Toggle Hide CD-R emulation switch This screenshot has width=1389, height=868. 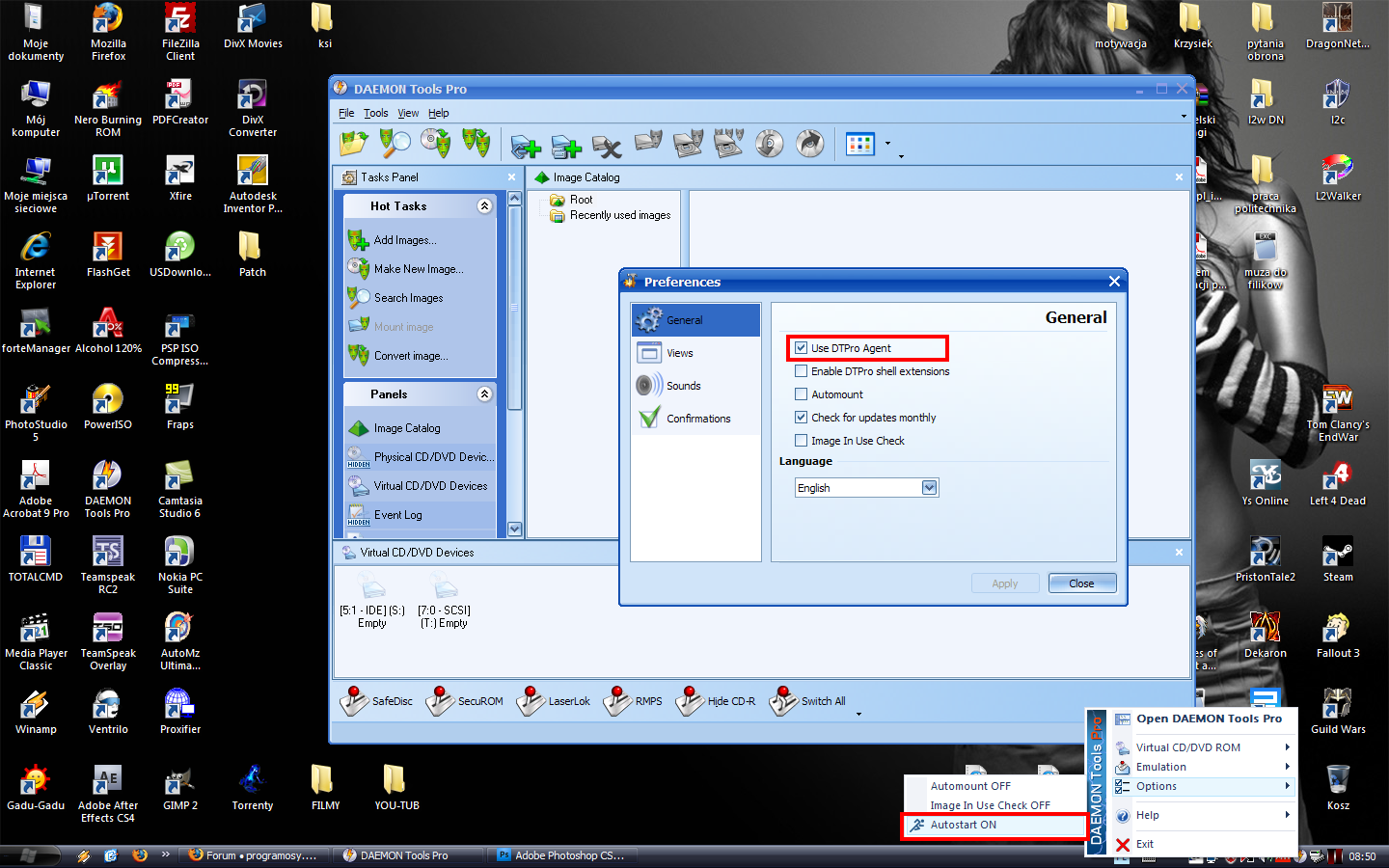[716, 701]
